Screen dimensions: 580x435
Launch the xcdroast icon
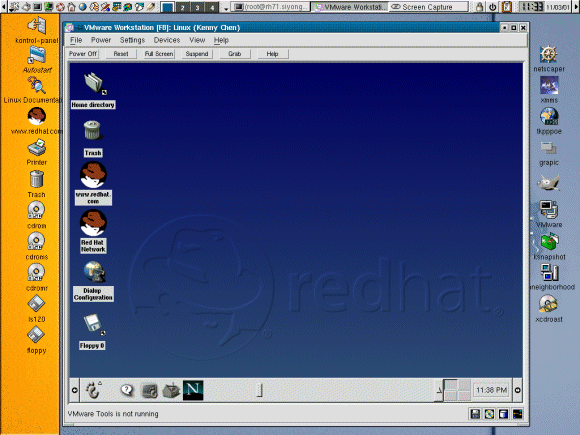(x=548, y=304)
